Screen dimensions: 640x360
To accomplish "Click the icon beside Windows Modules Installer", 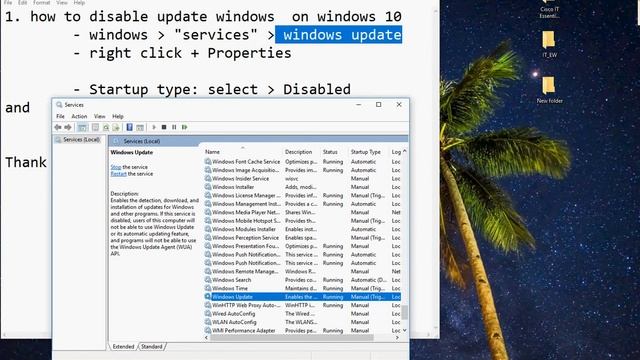I will [x=208, y=229].
